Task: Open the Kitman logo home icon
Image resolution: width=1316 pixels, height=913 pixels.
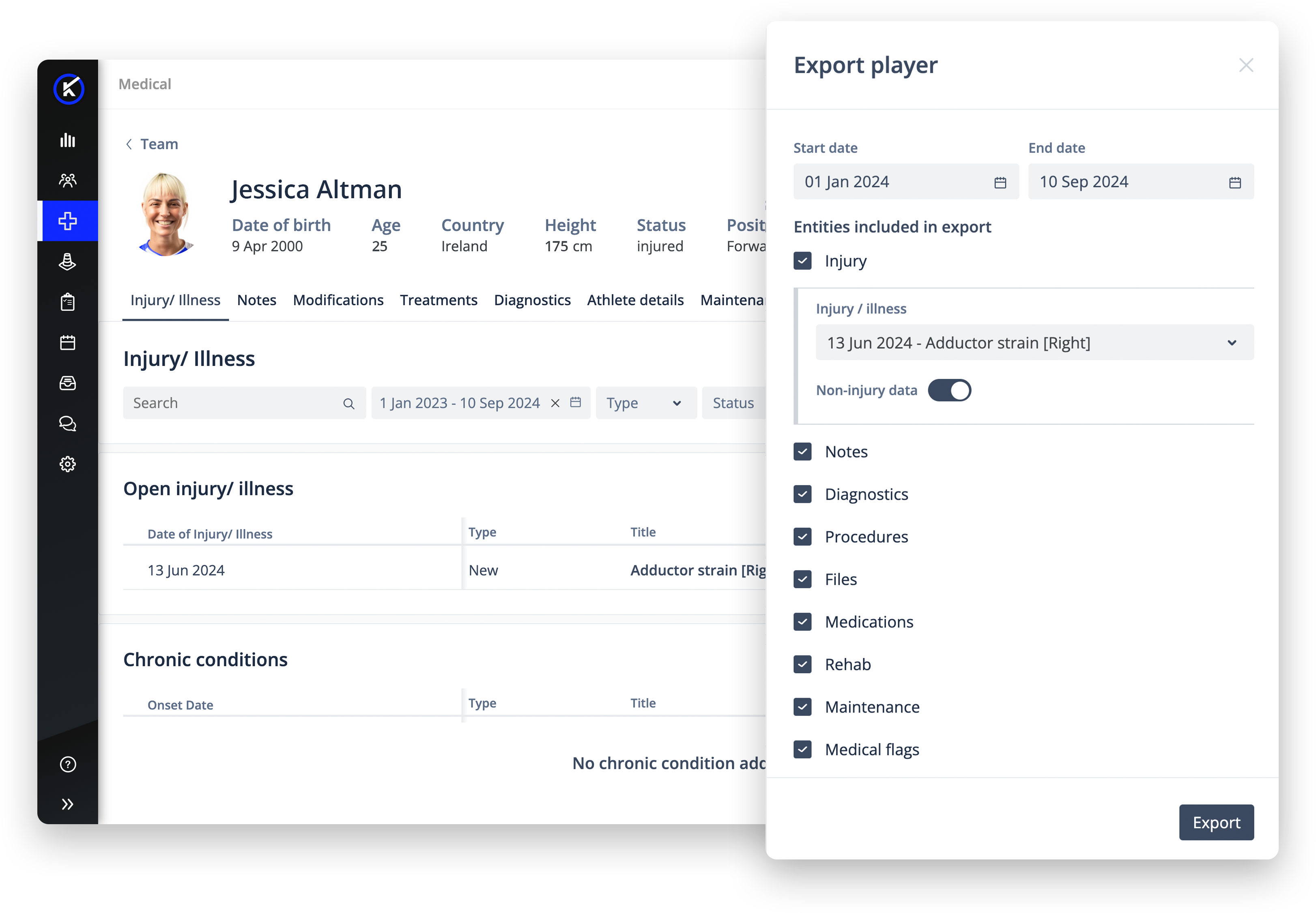Action: click(69, 89)
